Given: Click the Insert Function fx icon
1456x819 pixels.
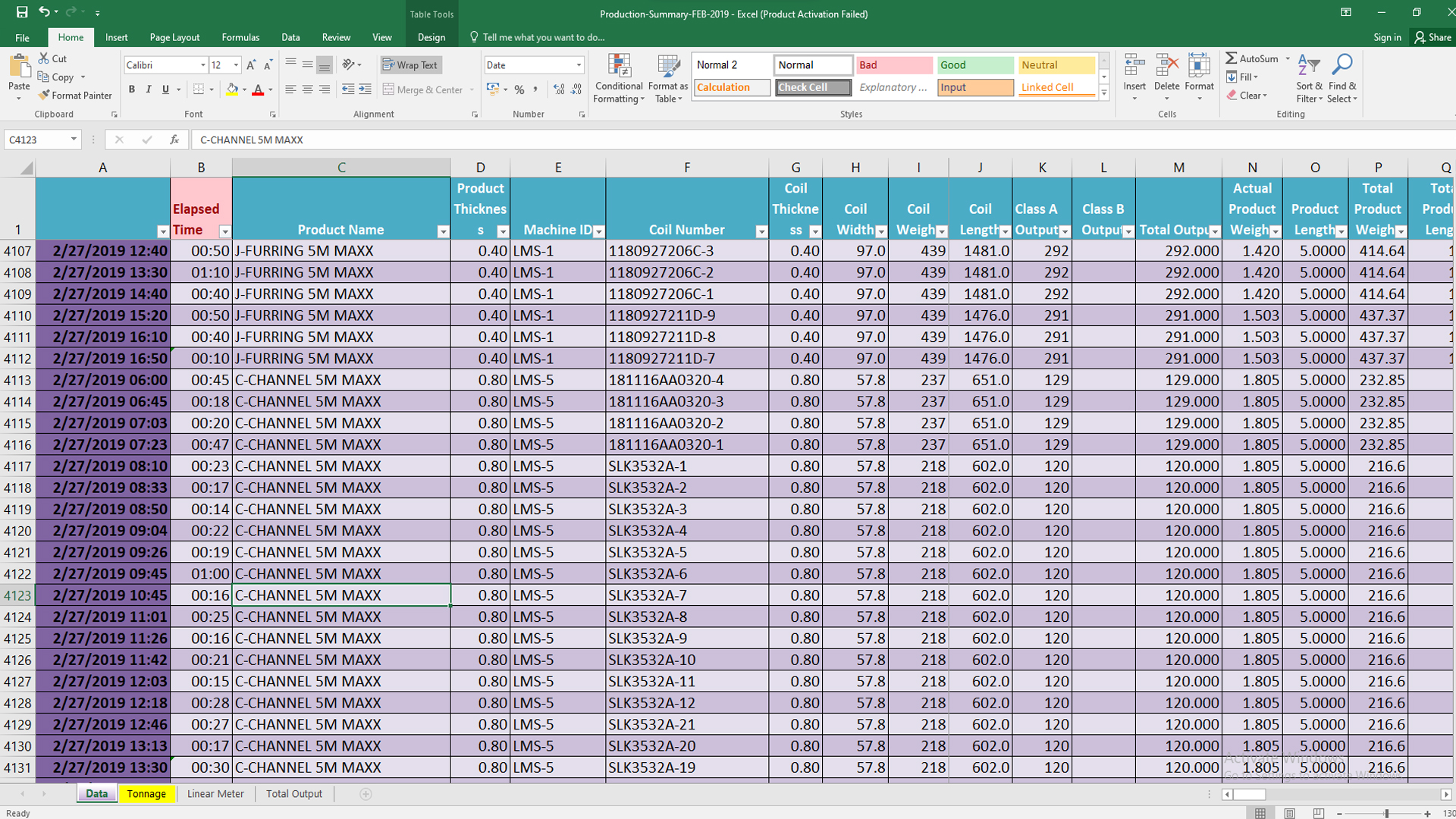Looking at the screenshot, I should (174, 140).
